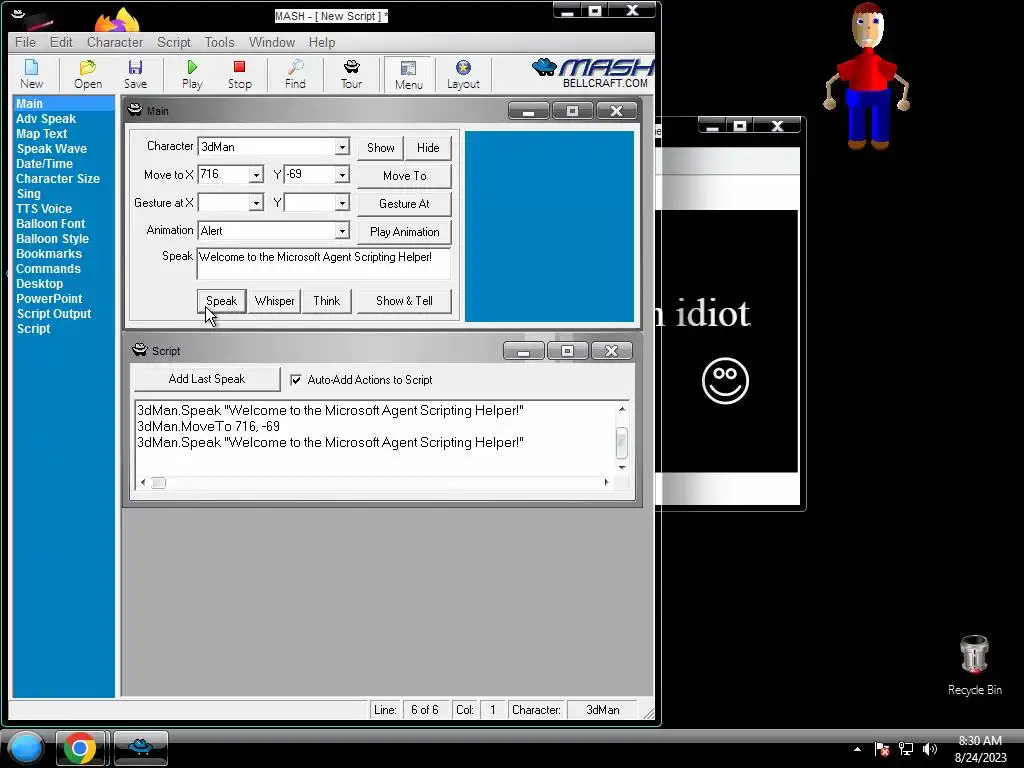Open the Recycle Bin on the desktop

[974, 665]
